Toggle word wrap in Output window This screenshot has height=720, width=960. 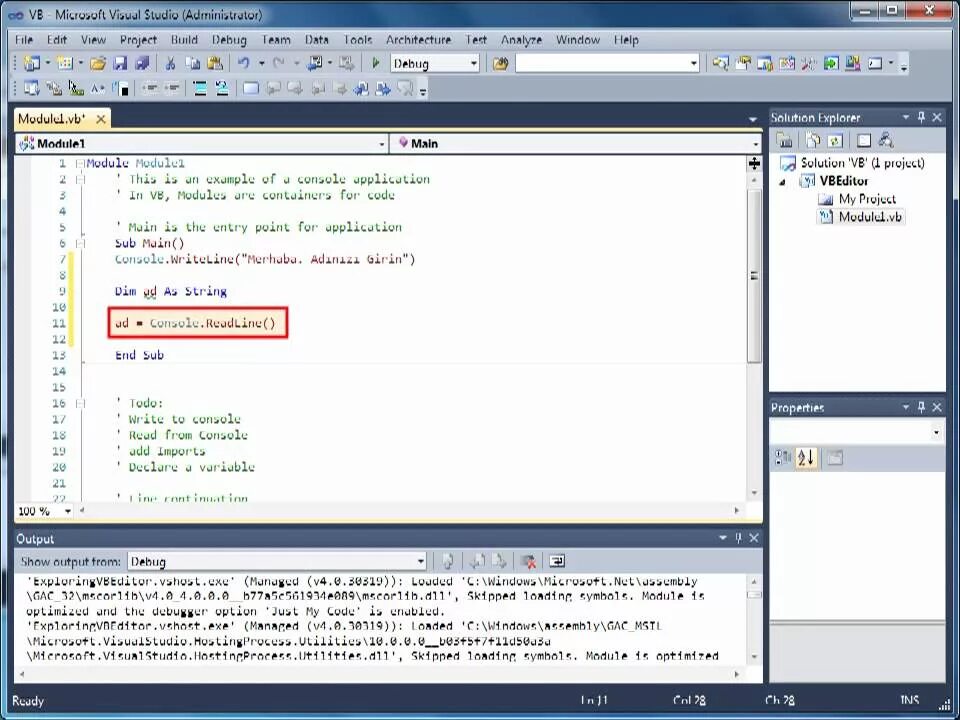(x=557, y=561)
